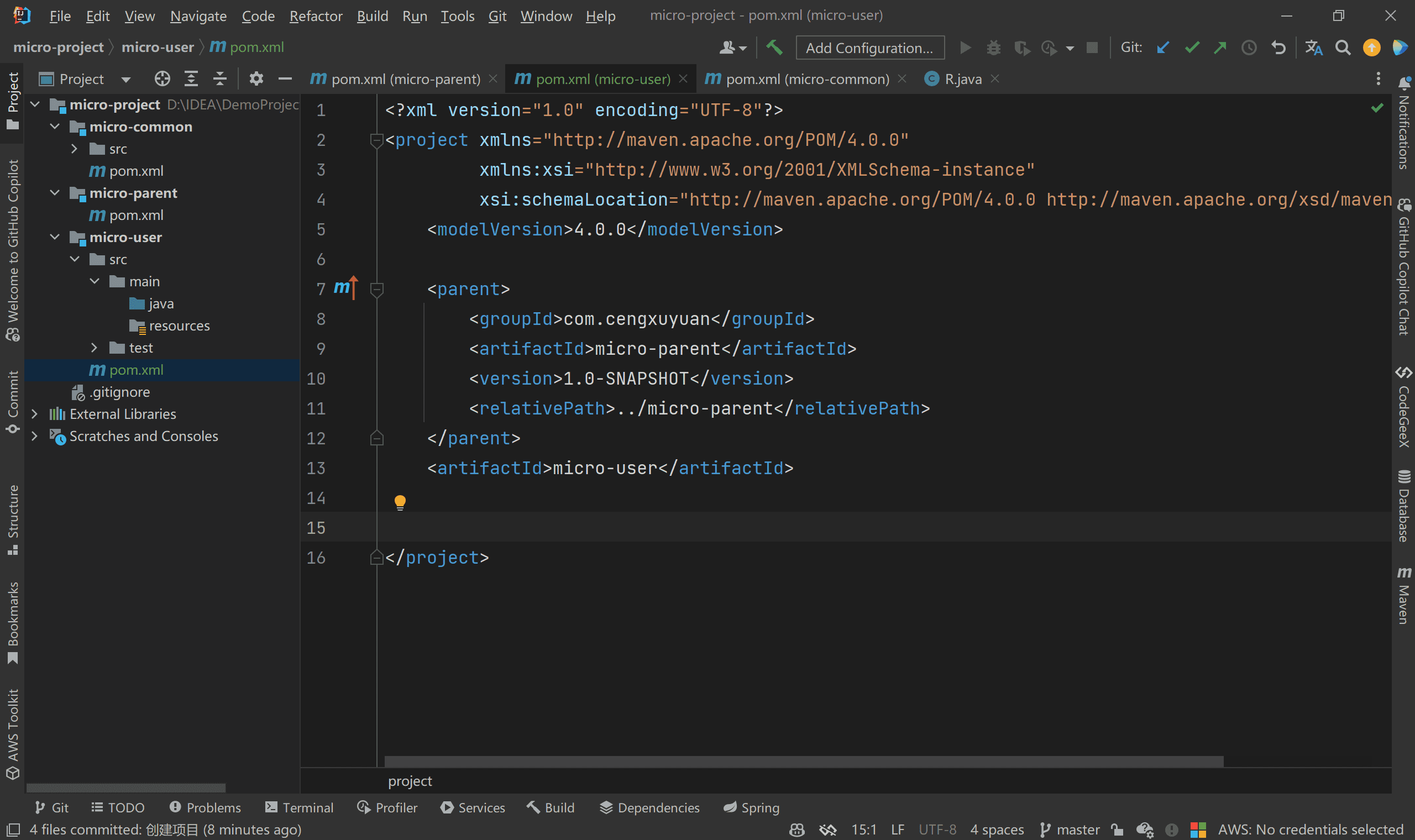Expand the src folder under micro-common
The width and height of the screenshot is (1415, 840).
(74, 148)
